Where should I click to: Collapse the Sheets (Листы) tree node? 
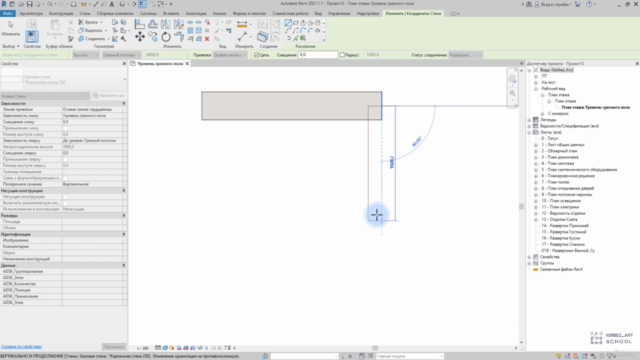(x=529, y=132)
